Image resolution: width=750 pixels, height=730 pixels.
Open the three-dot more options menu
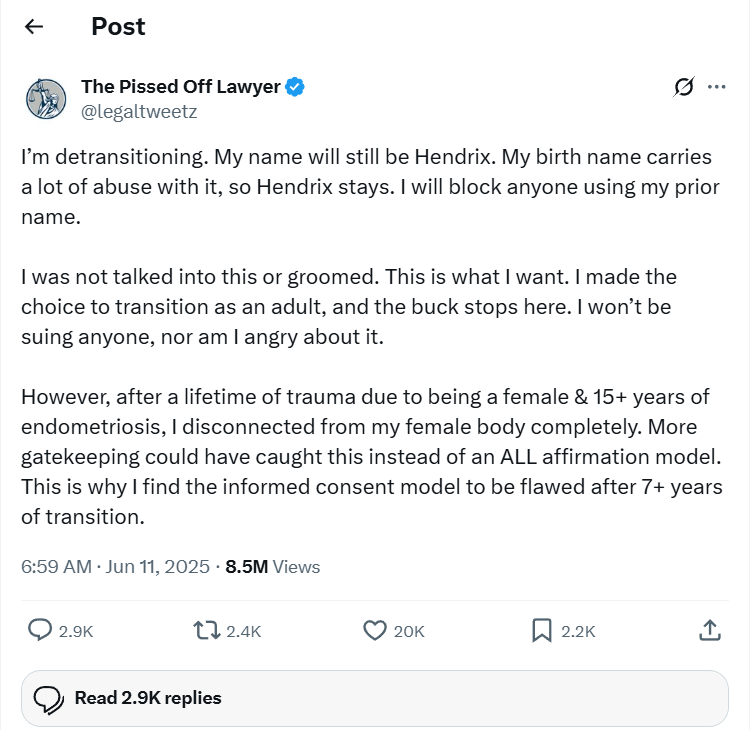point(716,87)
